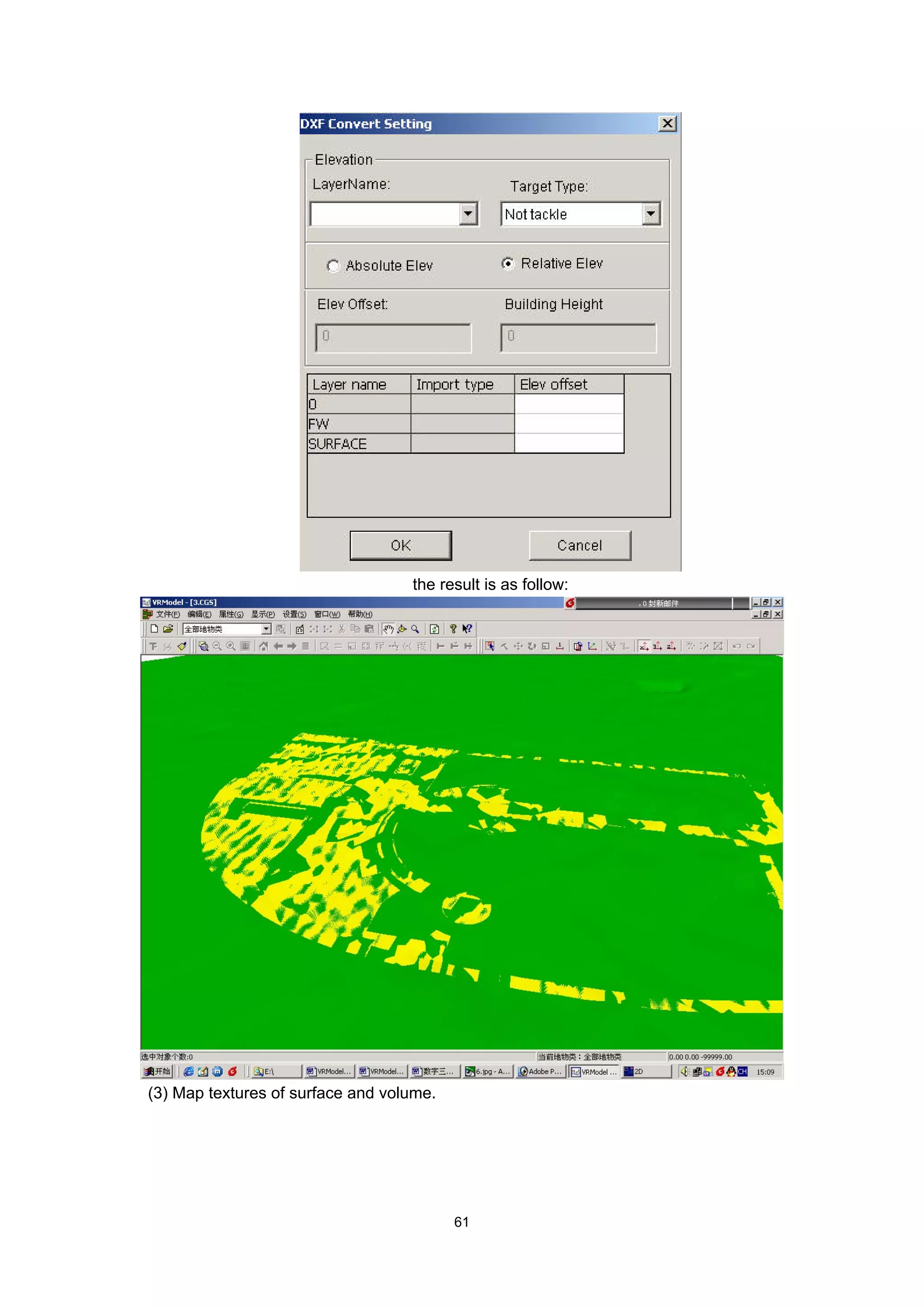This screenshot has width=924, height=1307.
Task: Select the Absolute Elev radio button
Action: (x=333, y=266)
